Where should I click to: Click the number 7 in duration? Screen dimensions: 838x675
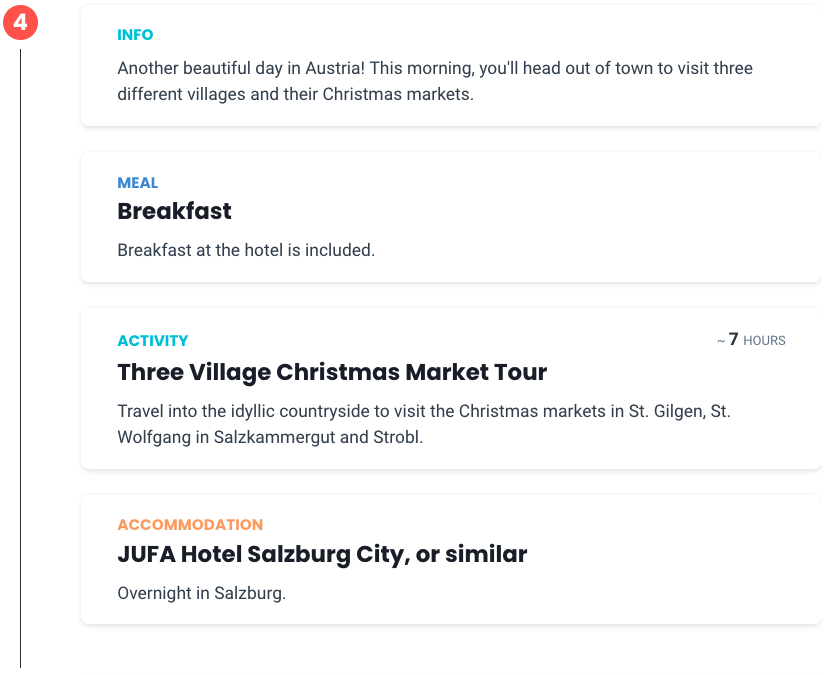(733, 339)
